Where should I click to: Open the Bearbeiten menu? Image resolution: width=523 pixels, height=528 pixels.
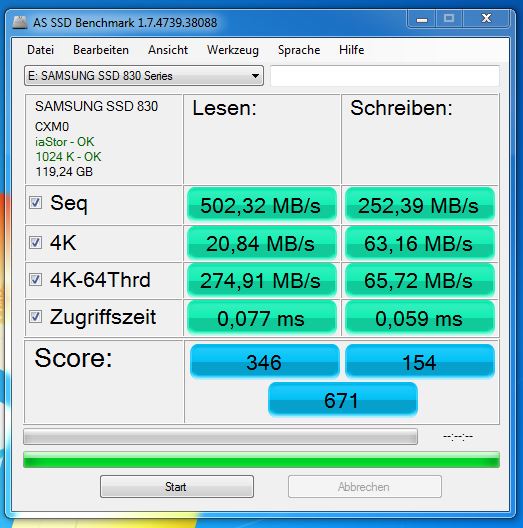tap(101, 50)
